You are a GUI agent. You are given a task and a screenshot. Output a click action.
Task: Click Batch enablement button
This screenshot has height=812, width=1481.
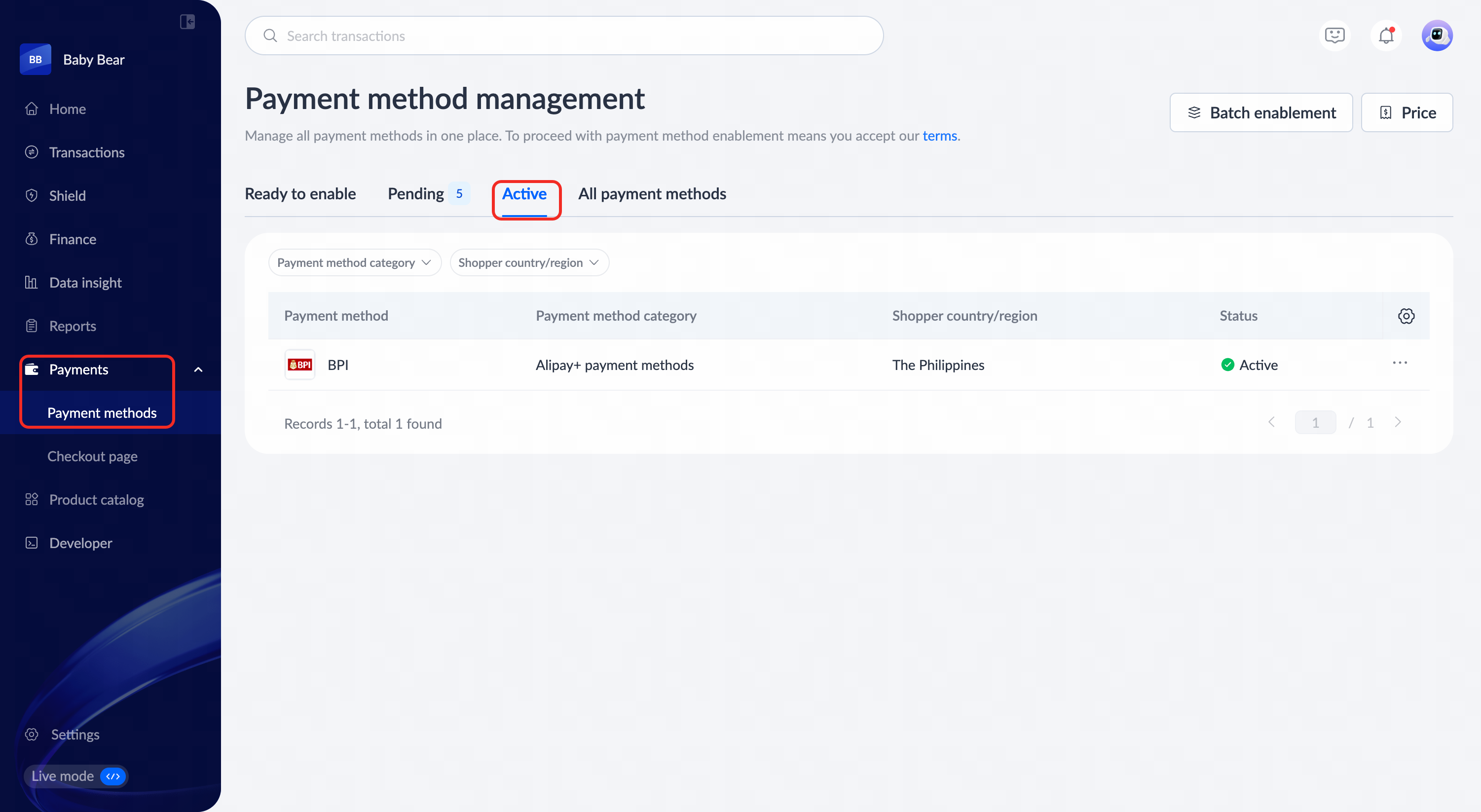pyautogui.click(x=1261, y=112)
